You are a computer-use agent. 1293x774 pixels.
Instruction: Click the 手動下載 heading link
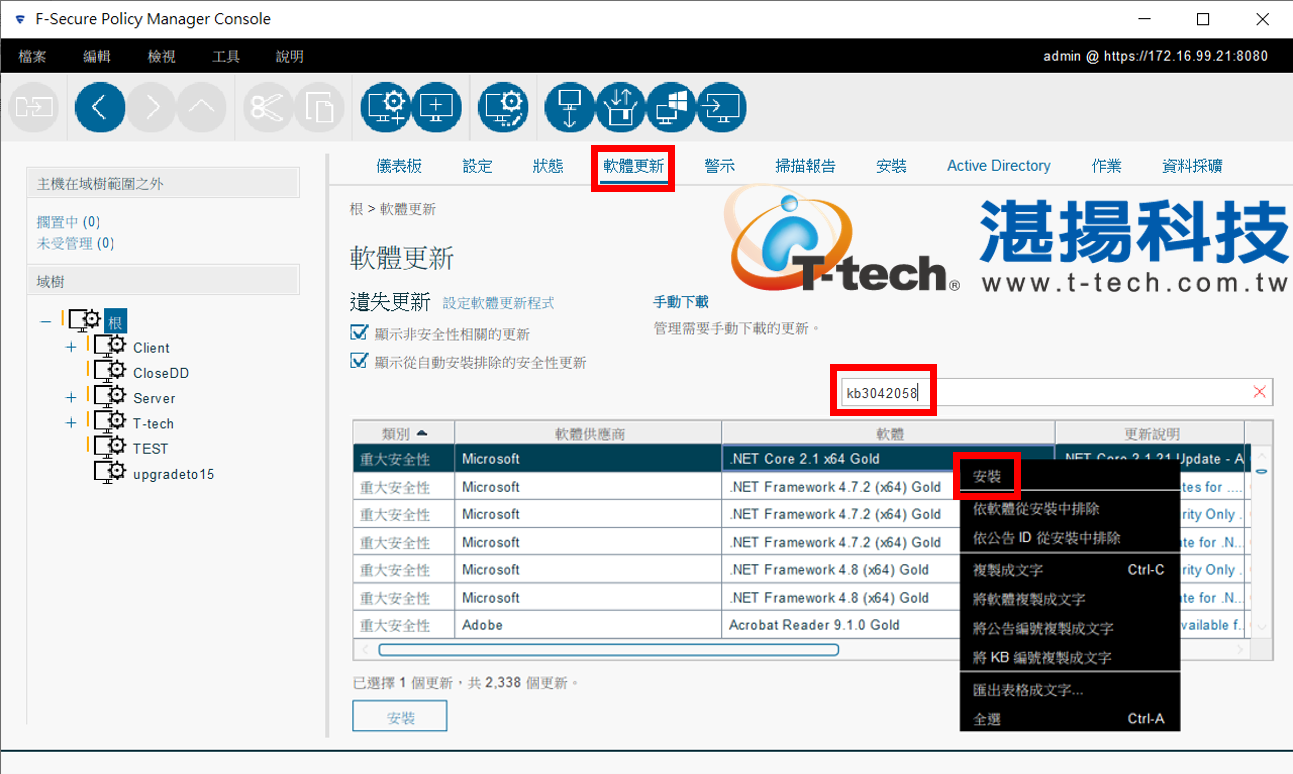point(681,301)
